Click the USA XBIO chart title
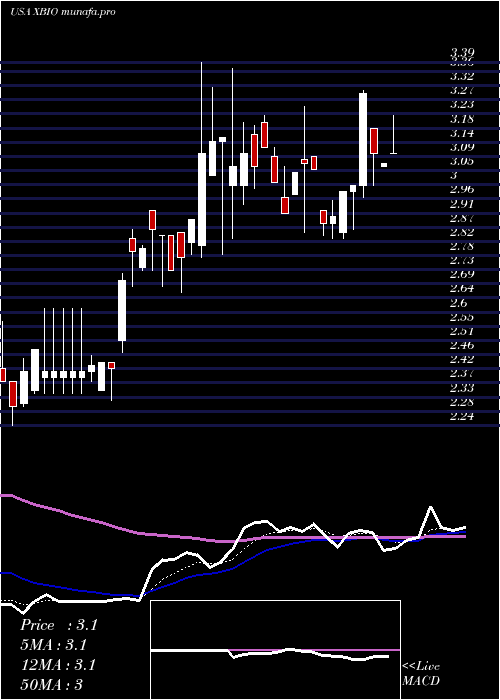 (62, 12)
